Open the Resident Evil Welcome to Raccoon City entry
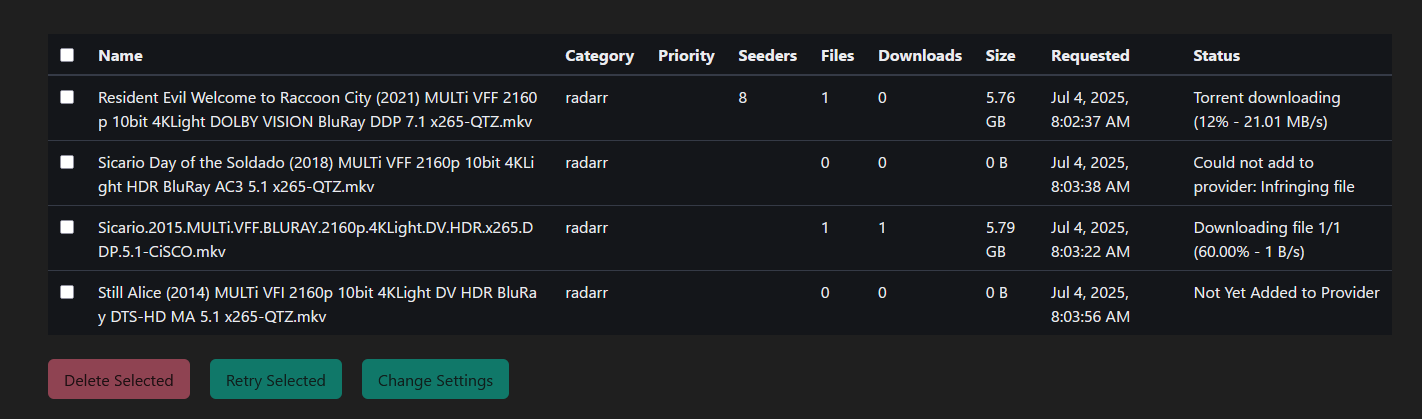The image size is (1422, 419). [318, 108]
